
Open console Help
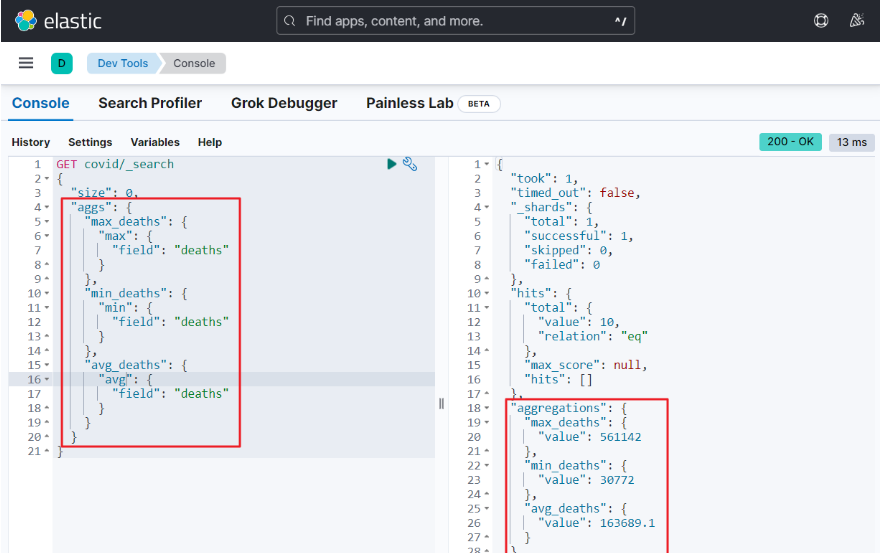210,143
